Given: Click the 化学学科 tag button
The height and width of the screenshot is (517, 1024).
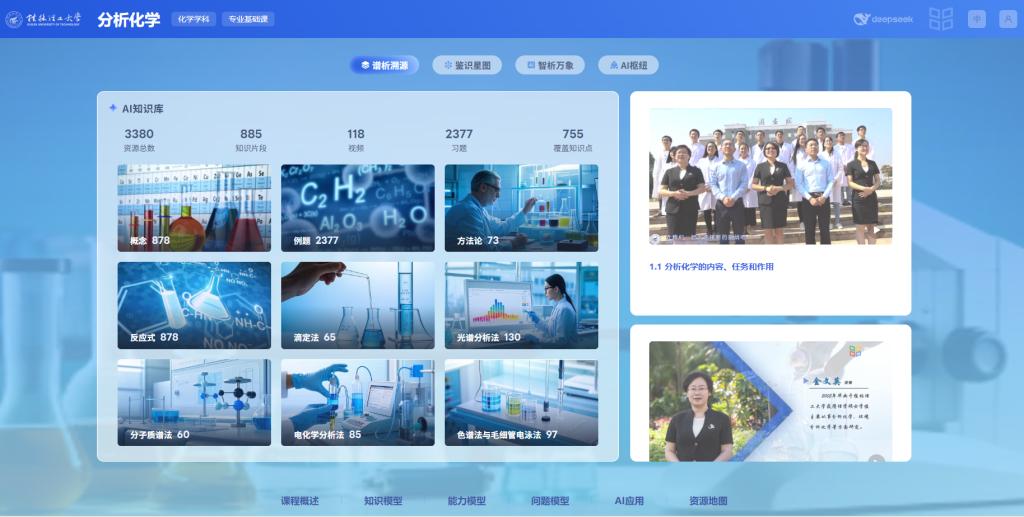Looking at the screenshot, I should [x=193, y=19].
